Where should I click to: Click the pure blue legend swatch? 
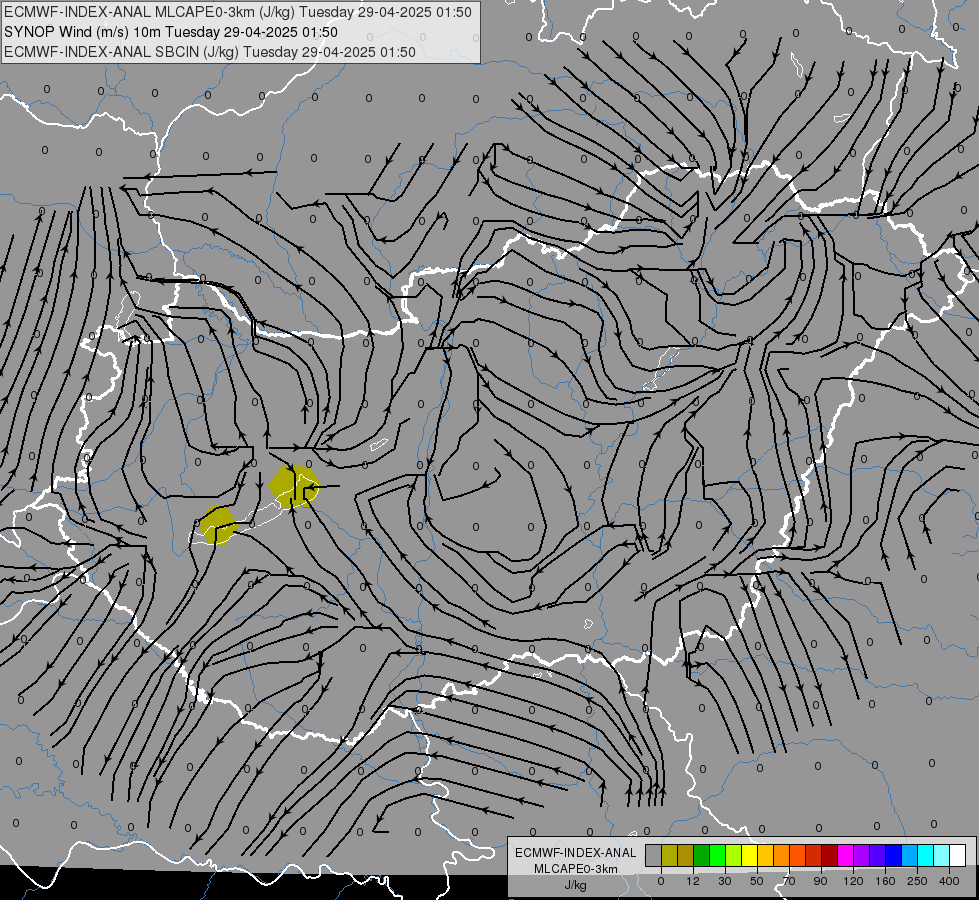(894, 855)
